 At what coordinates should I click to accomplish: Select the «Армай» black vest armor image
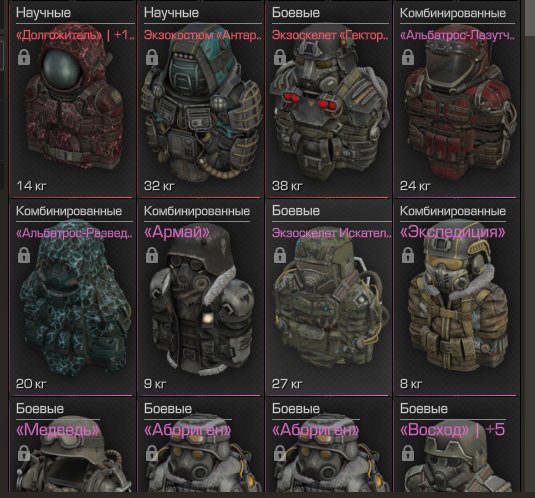click(201, 300)
